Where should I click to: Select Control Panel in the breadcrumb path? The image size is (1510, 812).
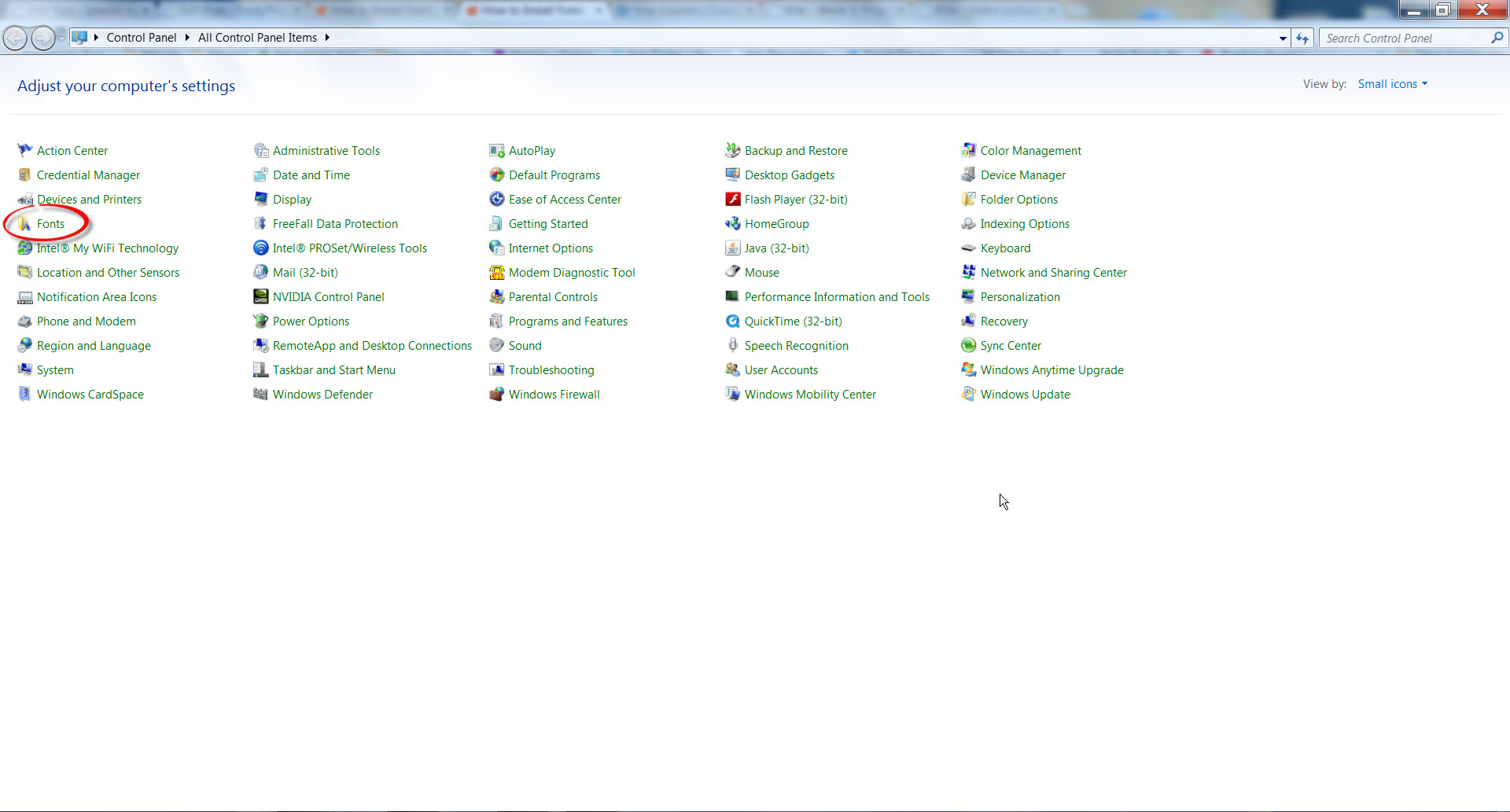click(142, 38)
